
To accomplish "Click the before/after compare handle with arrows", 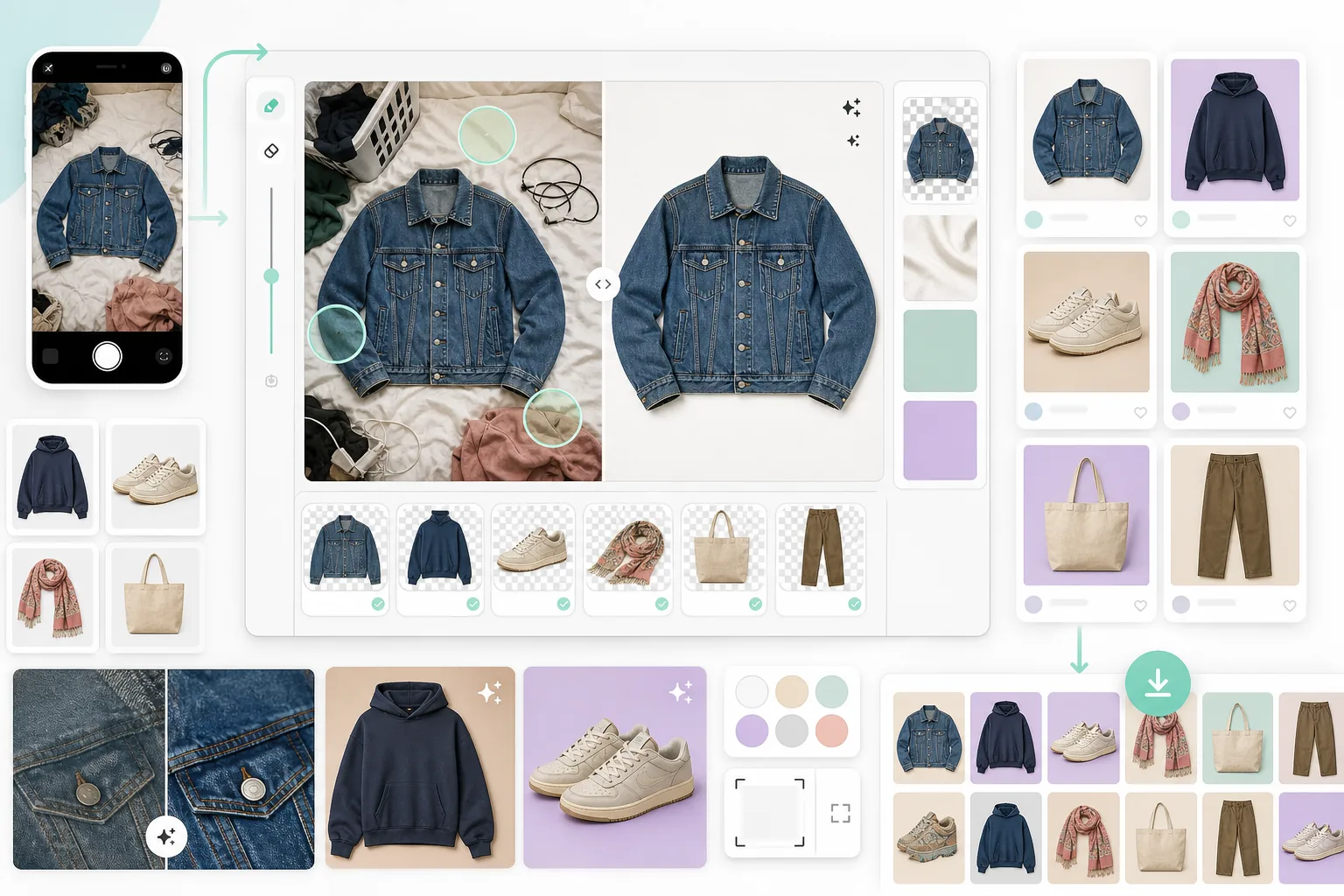I will pos(603,284).
